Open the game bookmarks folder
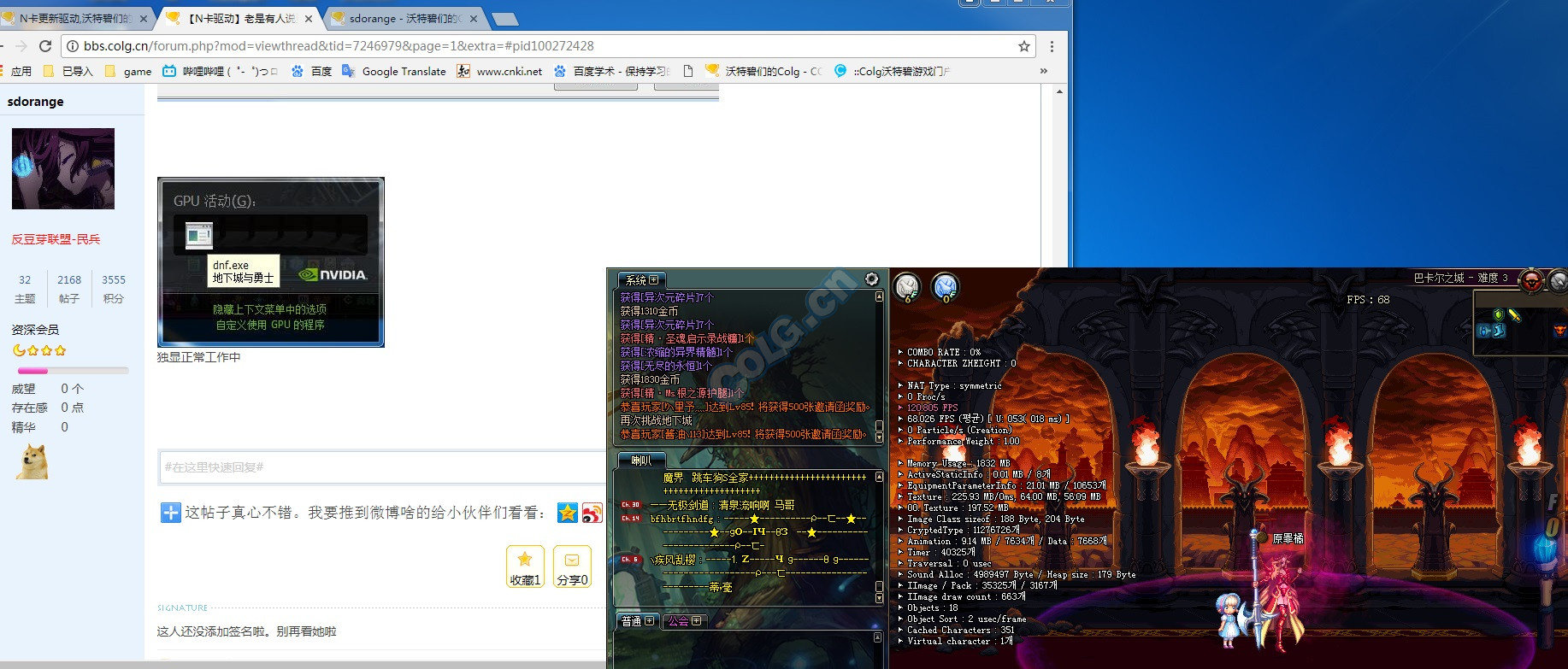The height and width of the screenshot is (669, 1568). [x=127, y=71]
